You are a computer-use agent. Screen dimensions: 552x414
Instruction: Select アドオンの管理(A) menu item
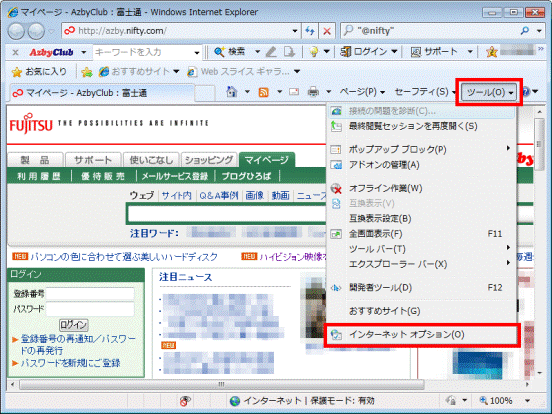(422, 165)
